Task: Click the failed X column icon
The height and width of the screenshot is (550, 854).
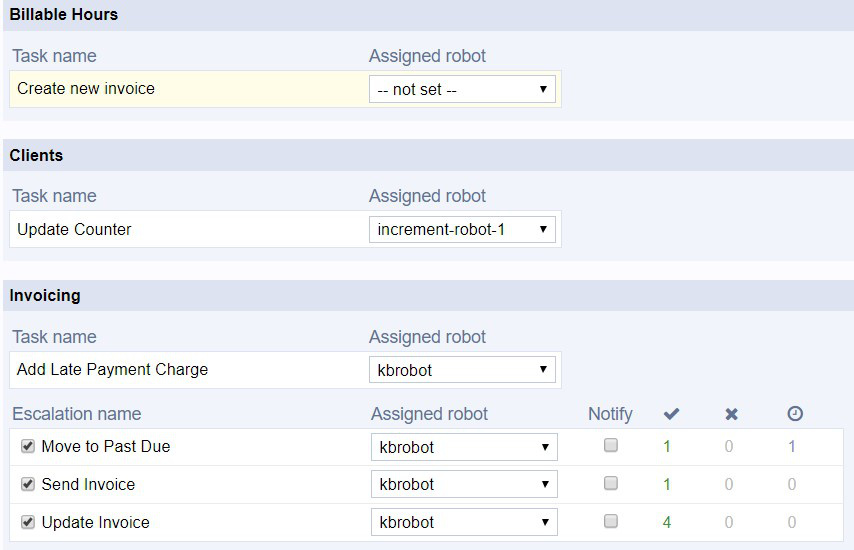Action: (731, 414)
